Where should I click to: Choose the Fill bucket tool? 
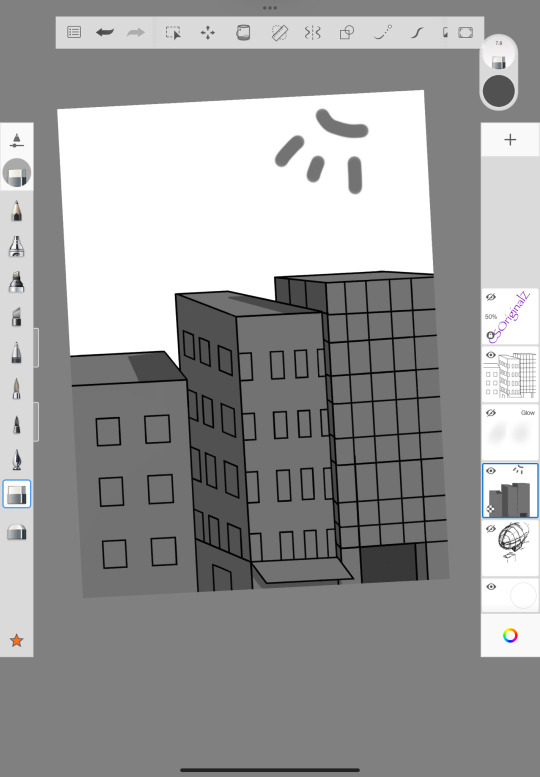pos(243,33)
